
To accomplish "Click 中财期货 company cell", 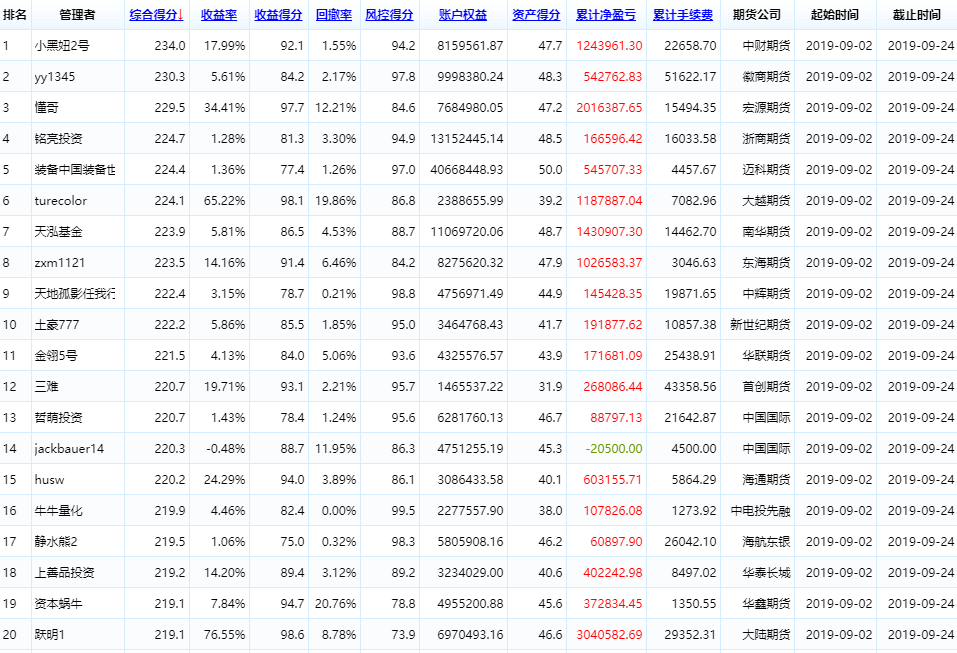I will point(766,46).
